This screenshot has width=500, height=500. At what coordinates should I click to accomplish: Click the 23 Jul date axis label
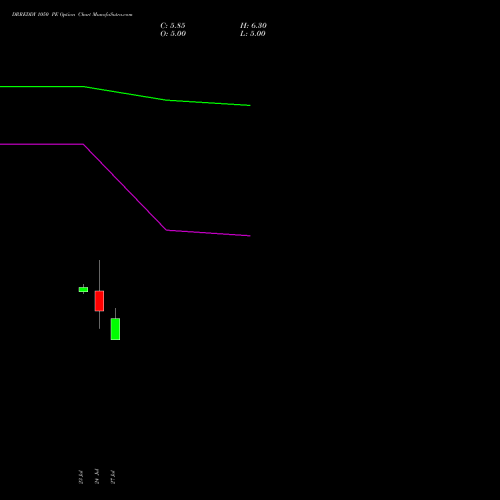pos(81,477)
